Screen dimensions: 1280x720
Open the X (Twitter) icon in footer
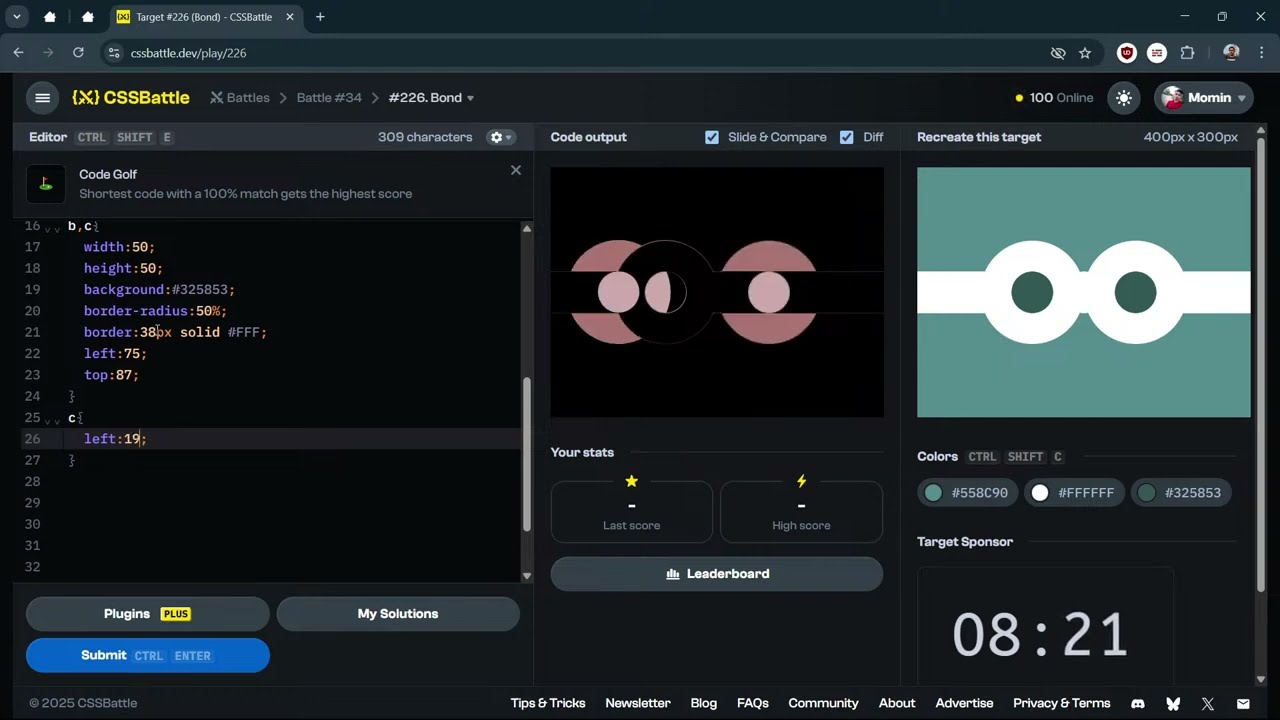tap(1208, 704)
